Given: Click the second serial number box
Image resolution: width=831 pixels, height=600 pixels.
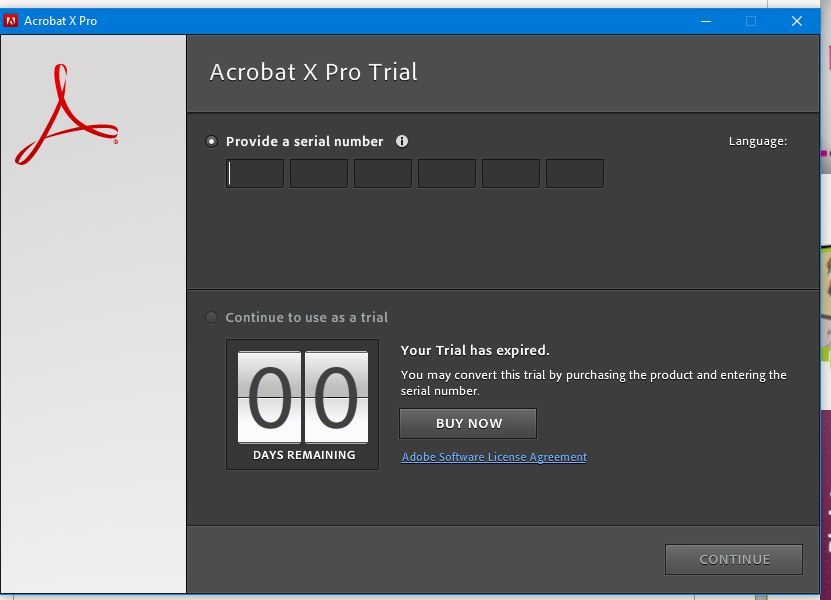Looking at the screenshot, I should pos(319,174).
